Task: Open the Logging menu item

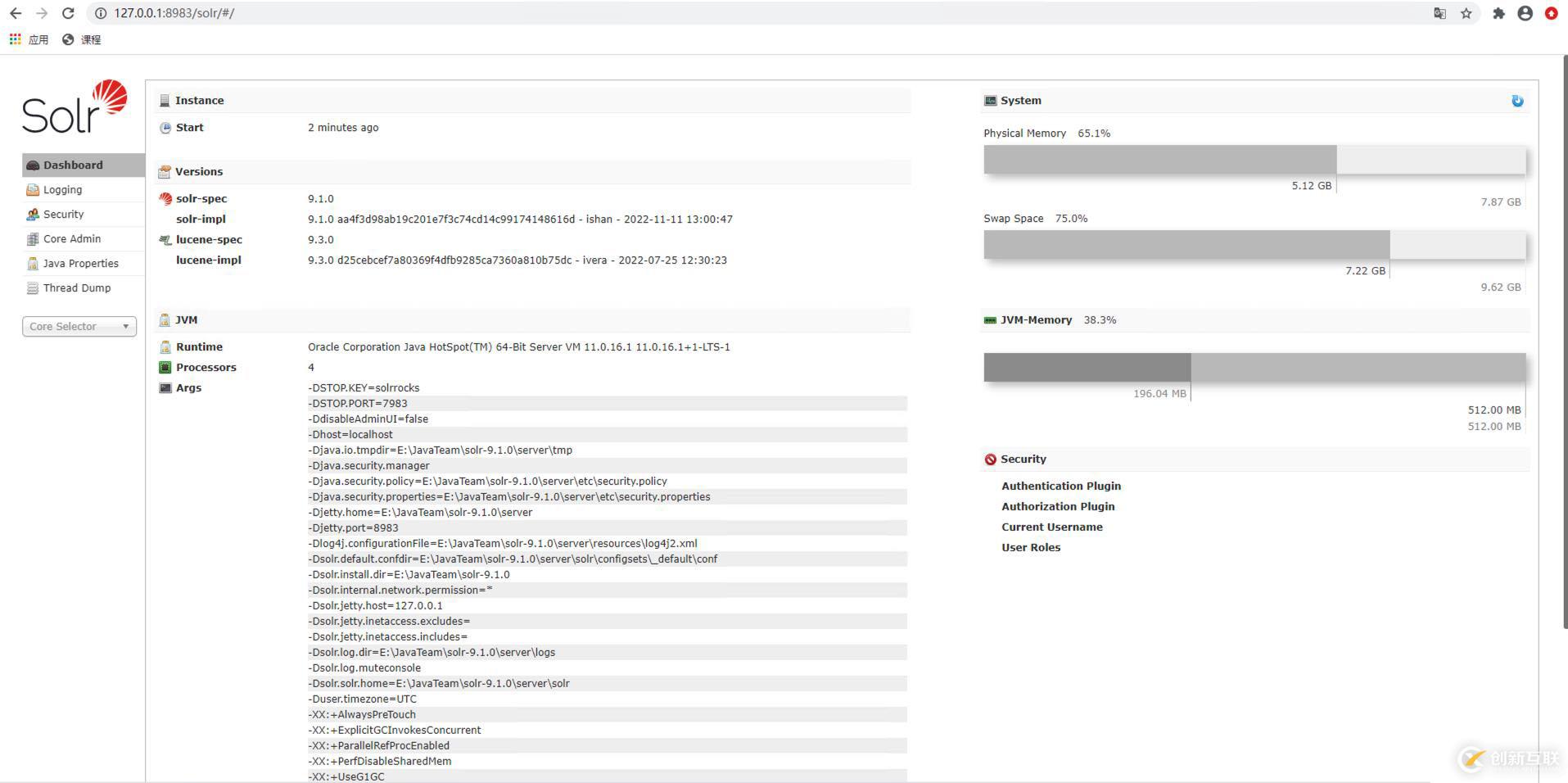Action: click(84, 190)
